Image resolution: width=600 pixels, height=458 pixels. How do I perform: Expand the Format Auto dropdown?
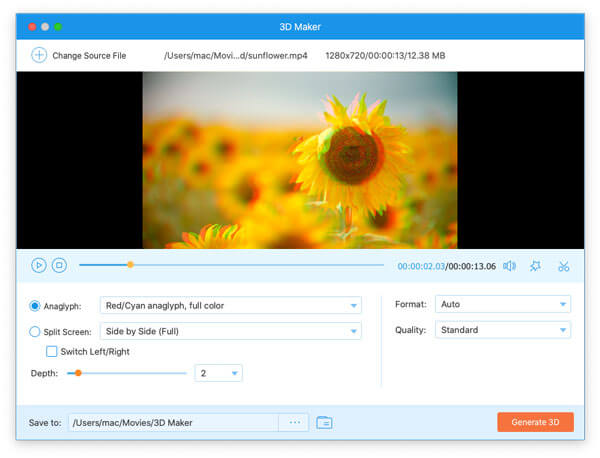[x=563, y=304]
